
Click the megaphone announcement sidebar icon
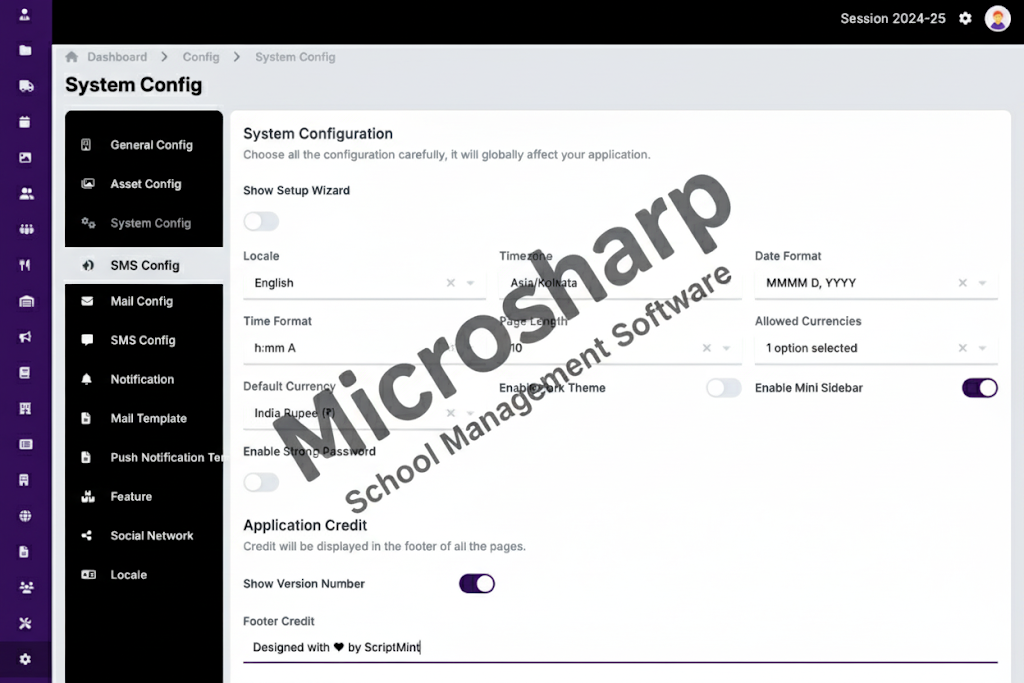(25, 337)
